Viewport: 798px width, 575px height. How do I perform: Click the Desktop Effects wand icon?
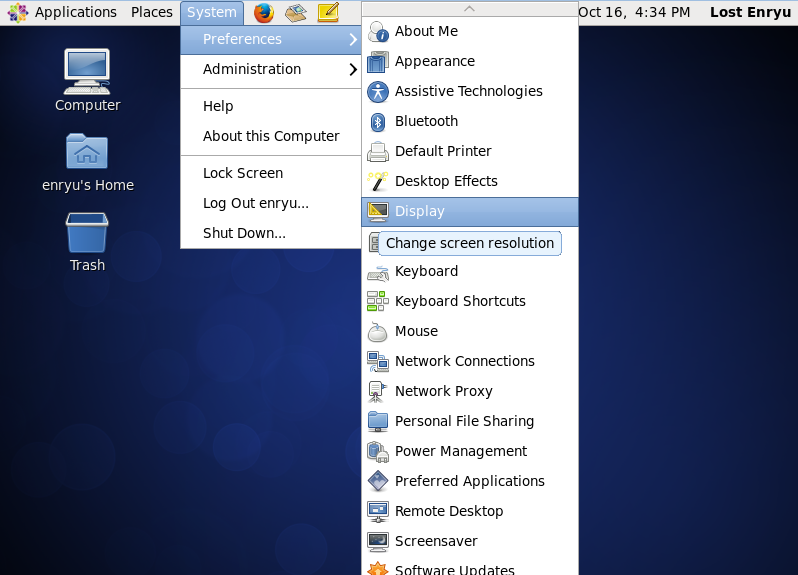coord(378,181)
